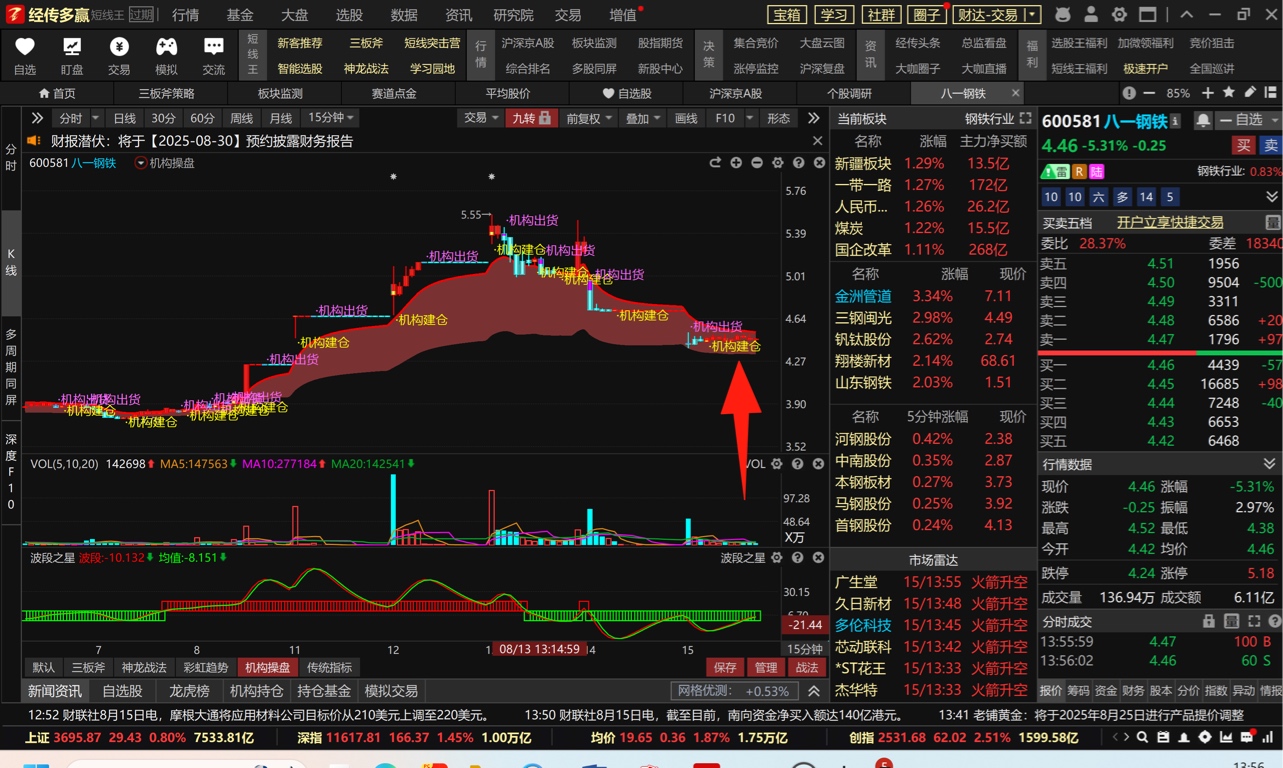
Task: Click the alert bell icon next to 八一钢铁
Action: click(x=1203, y=120)
